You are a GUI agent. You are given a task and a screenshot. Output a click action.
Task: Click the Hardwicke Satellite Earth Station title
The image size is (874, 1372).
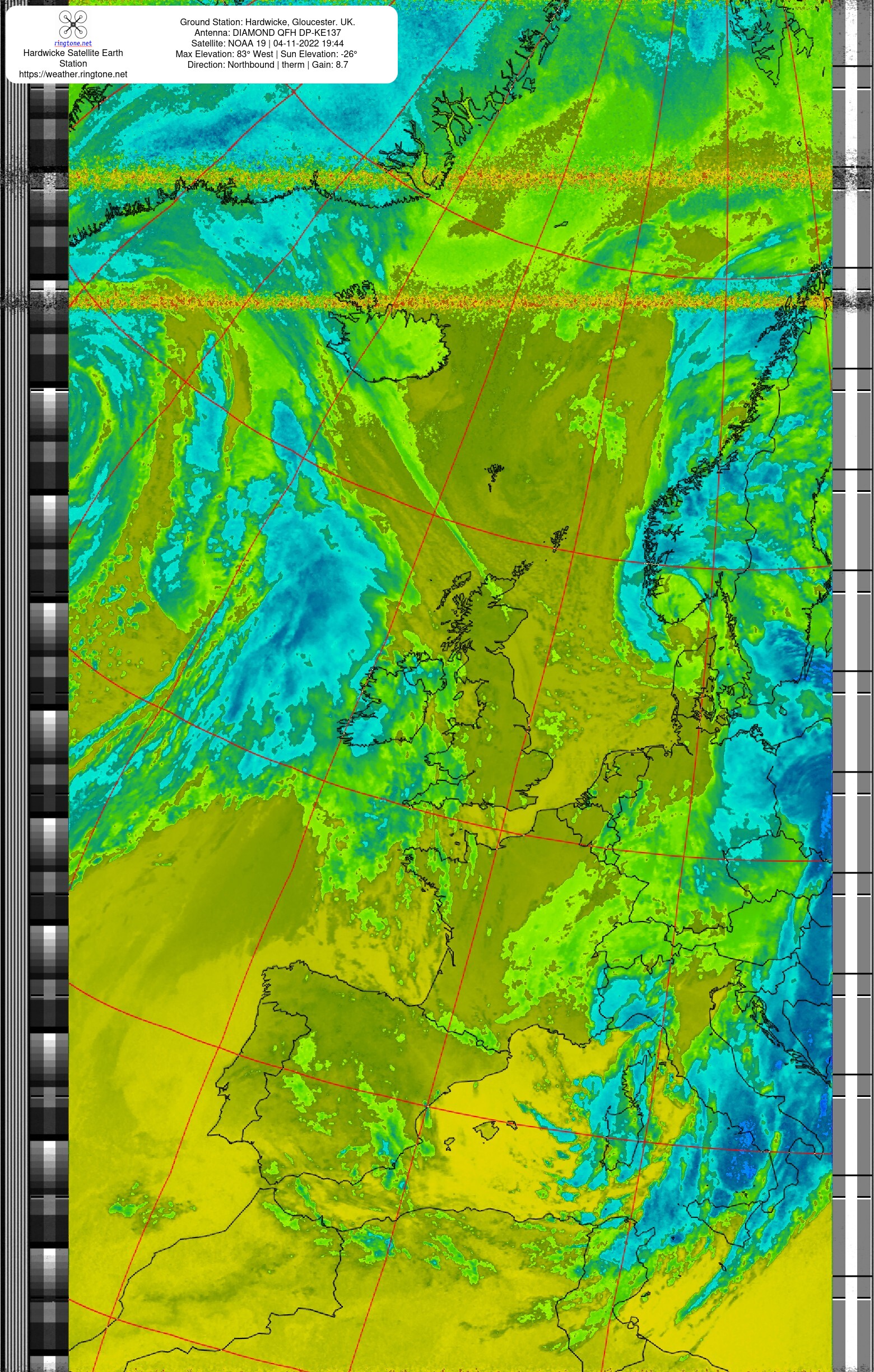point(73,58)
